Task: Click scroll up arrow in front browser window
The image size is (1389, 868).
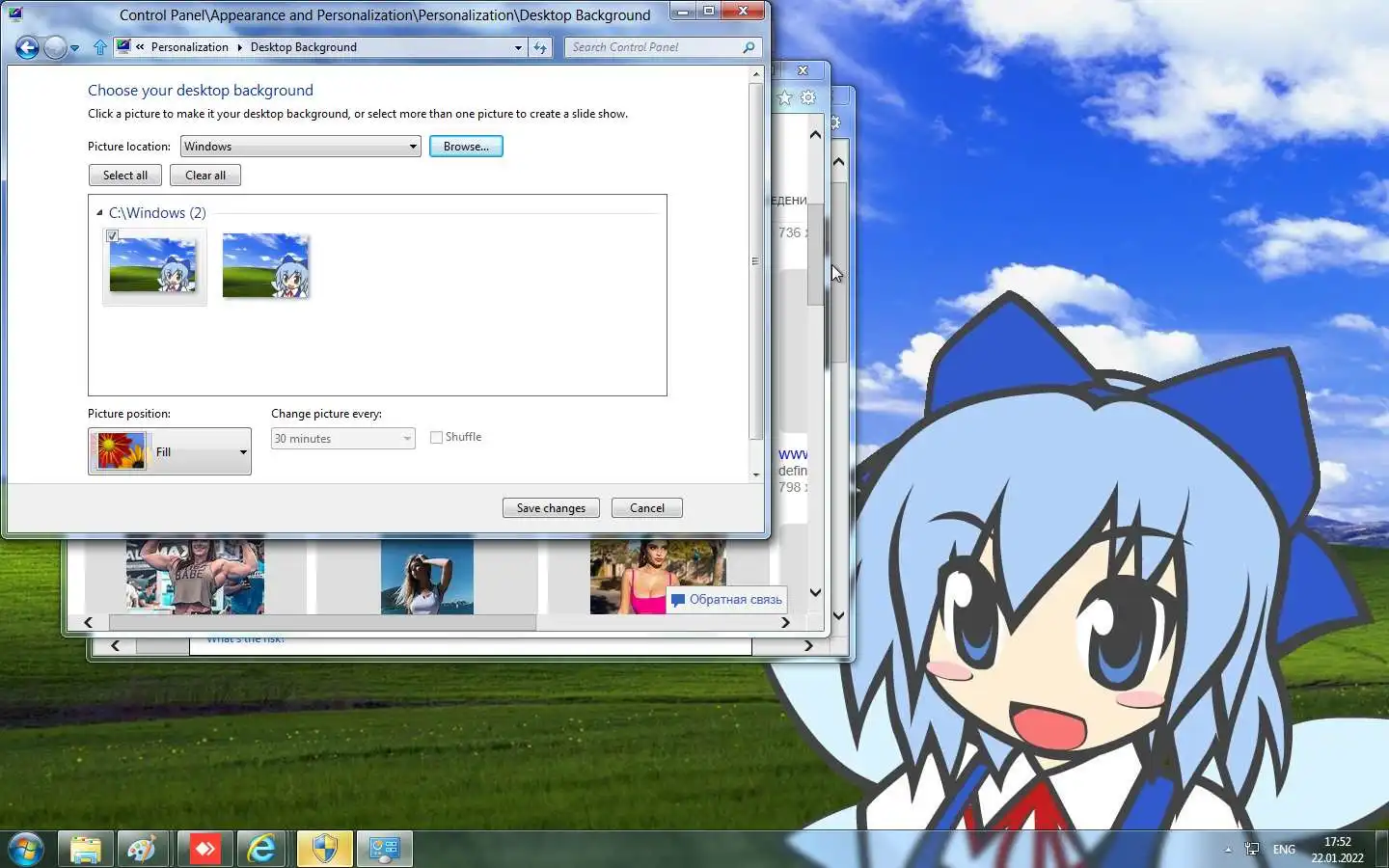Action: click(816, 135)
